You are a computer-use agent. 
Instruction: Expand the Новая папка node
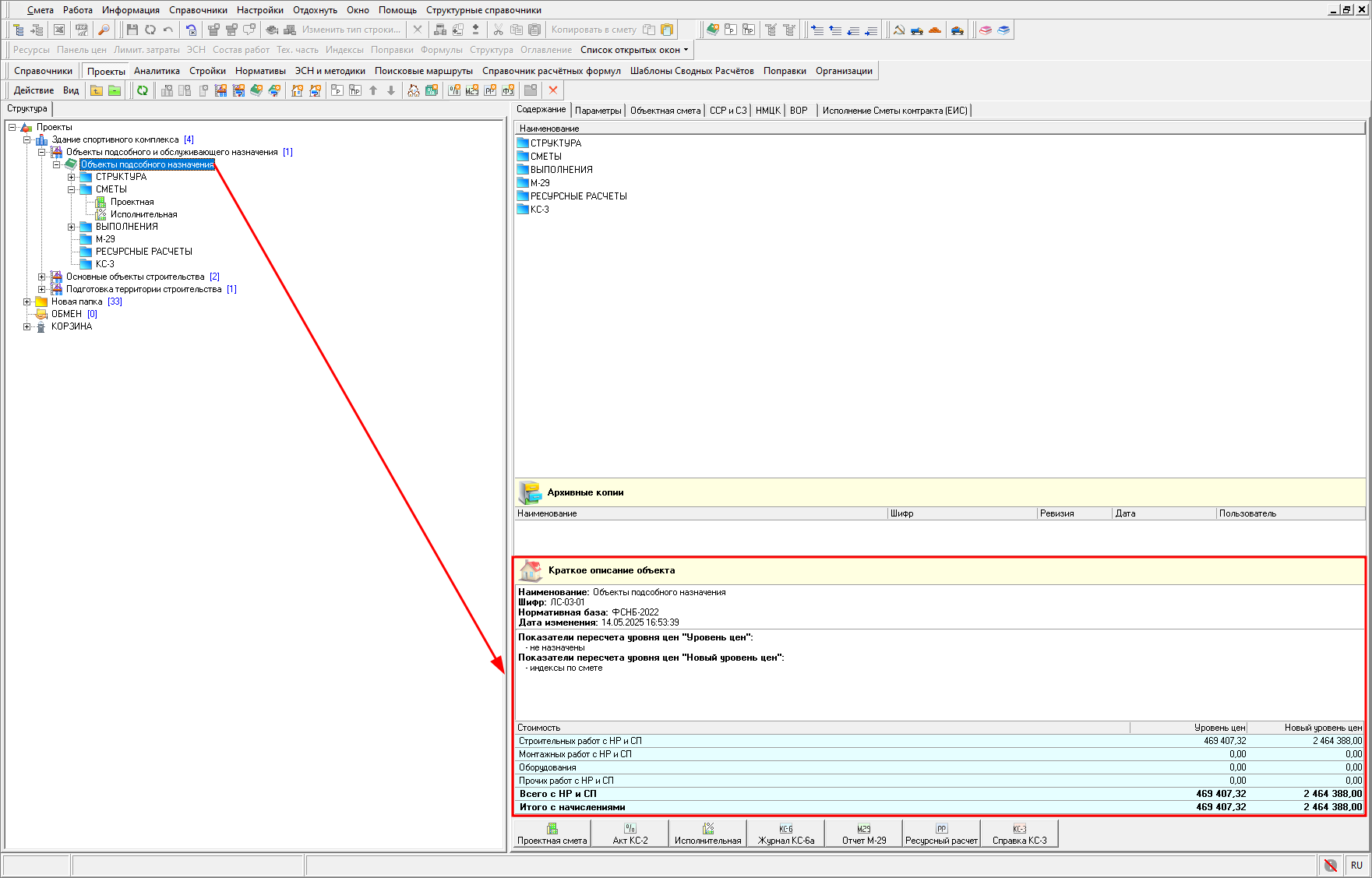click(27, 301)
